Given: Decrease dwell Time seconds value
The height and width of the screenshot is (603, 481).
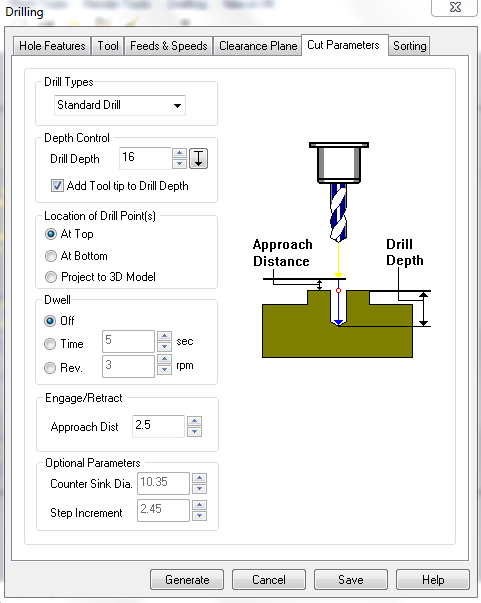Looking at the screenshot, I should 165,346.
